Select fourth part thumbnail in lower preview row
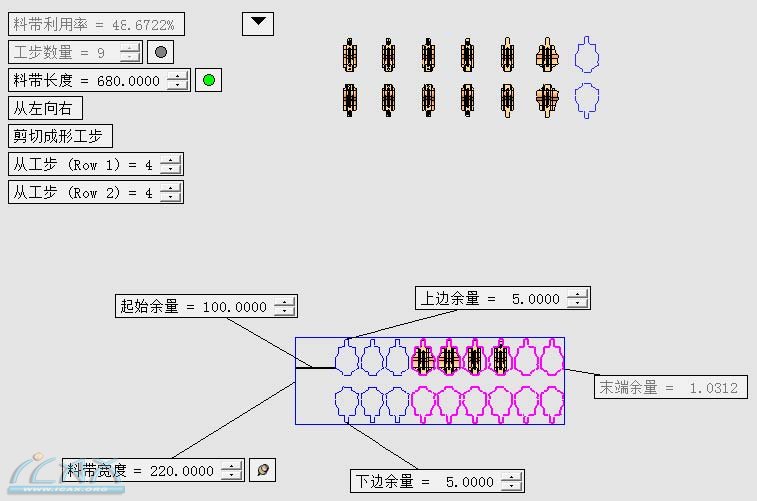The height and width of the screenshot is (501, 757). click(467, 100)
